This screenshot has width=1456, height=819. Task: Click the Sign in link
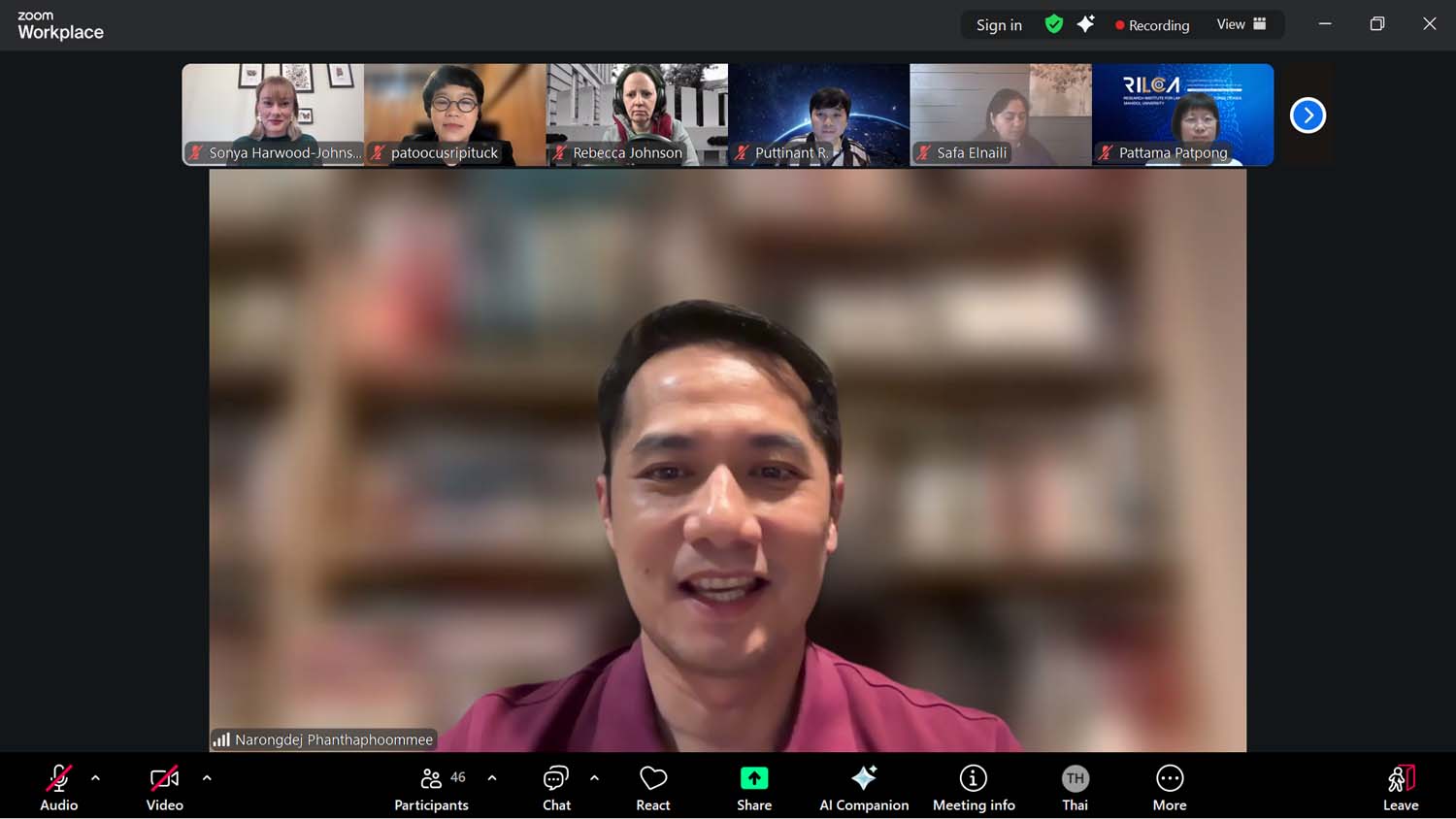999,25
